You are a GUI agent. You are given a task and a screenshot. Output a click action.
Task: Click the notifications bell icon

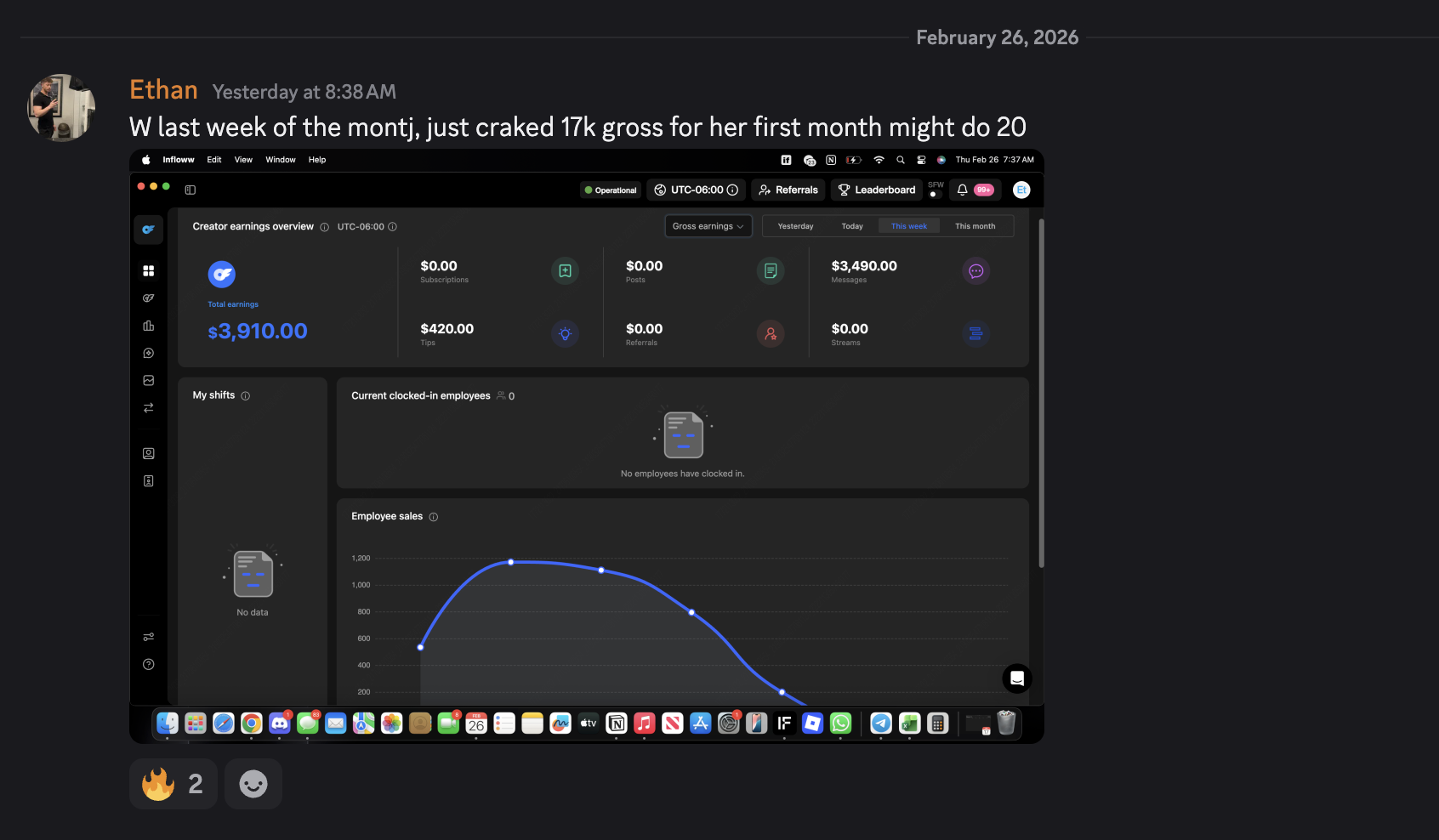(x=963, y=190)
